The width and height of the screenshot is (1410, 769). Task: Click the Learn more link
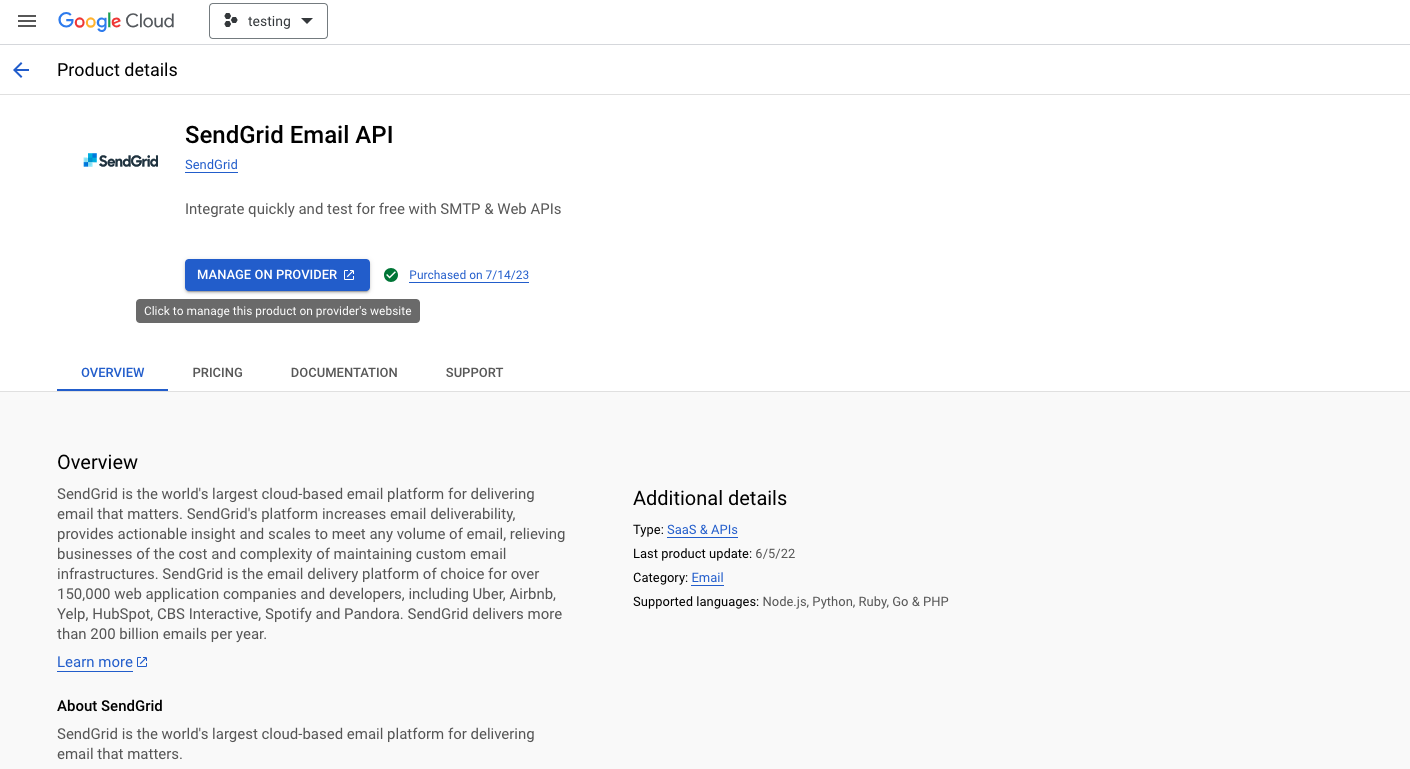(95, 662)
